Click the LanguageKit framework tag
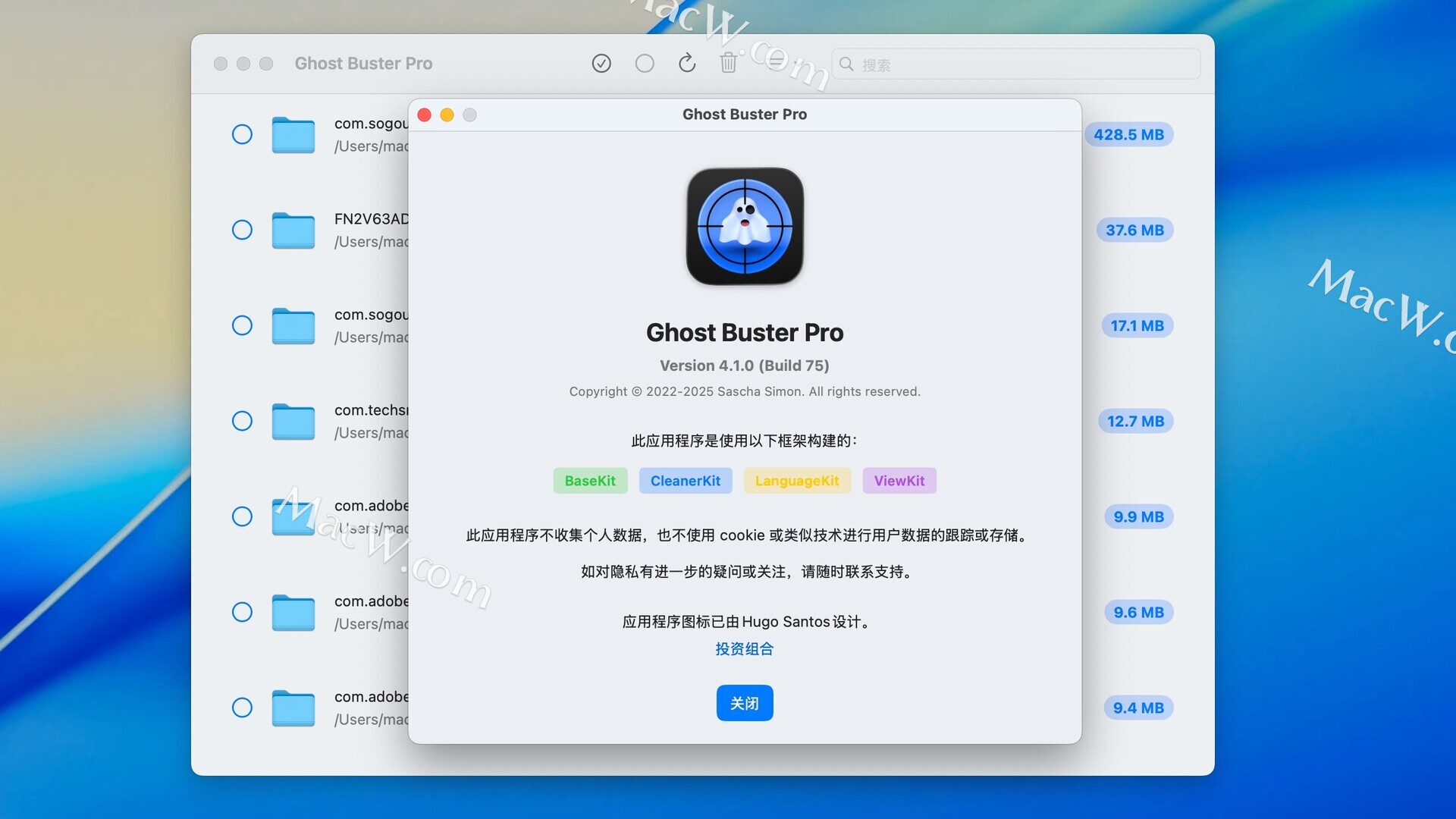The width and height of the screenshot is (1456, 819). click(796, 481)
